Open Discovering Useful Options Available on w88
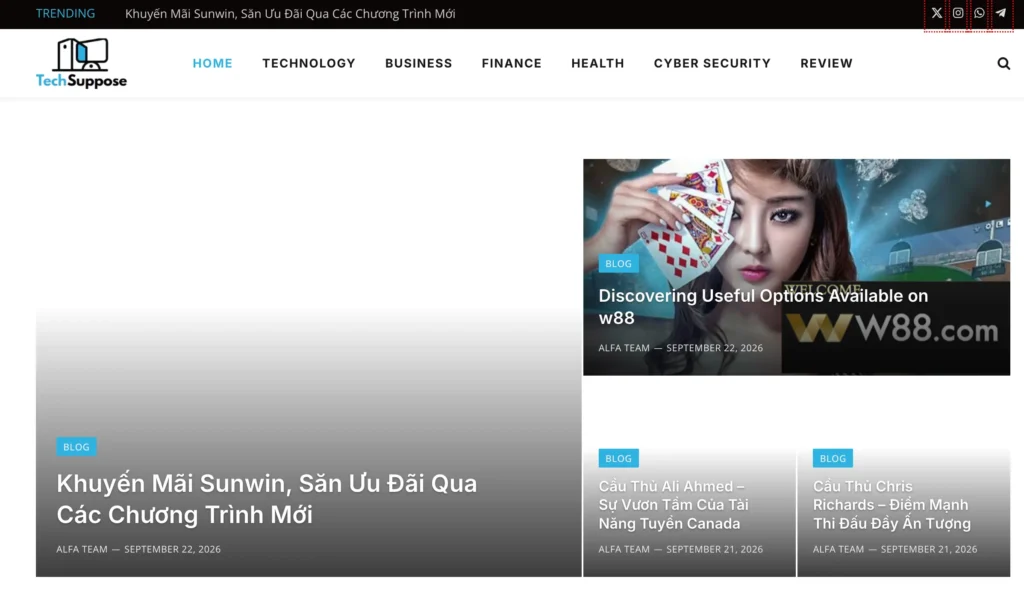 pyautogui.click(x=763, y=307)
